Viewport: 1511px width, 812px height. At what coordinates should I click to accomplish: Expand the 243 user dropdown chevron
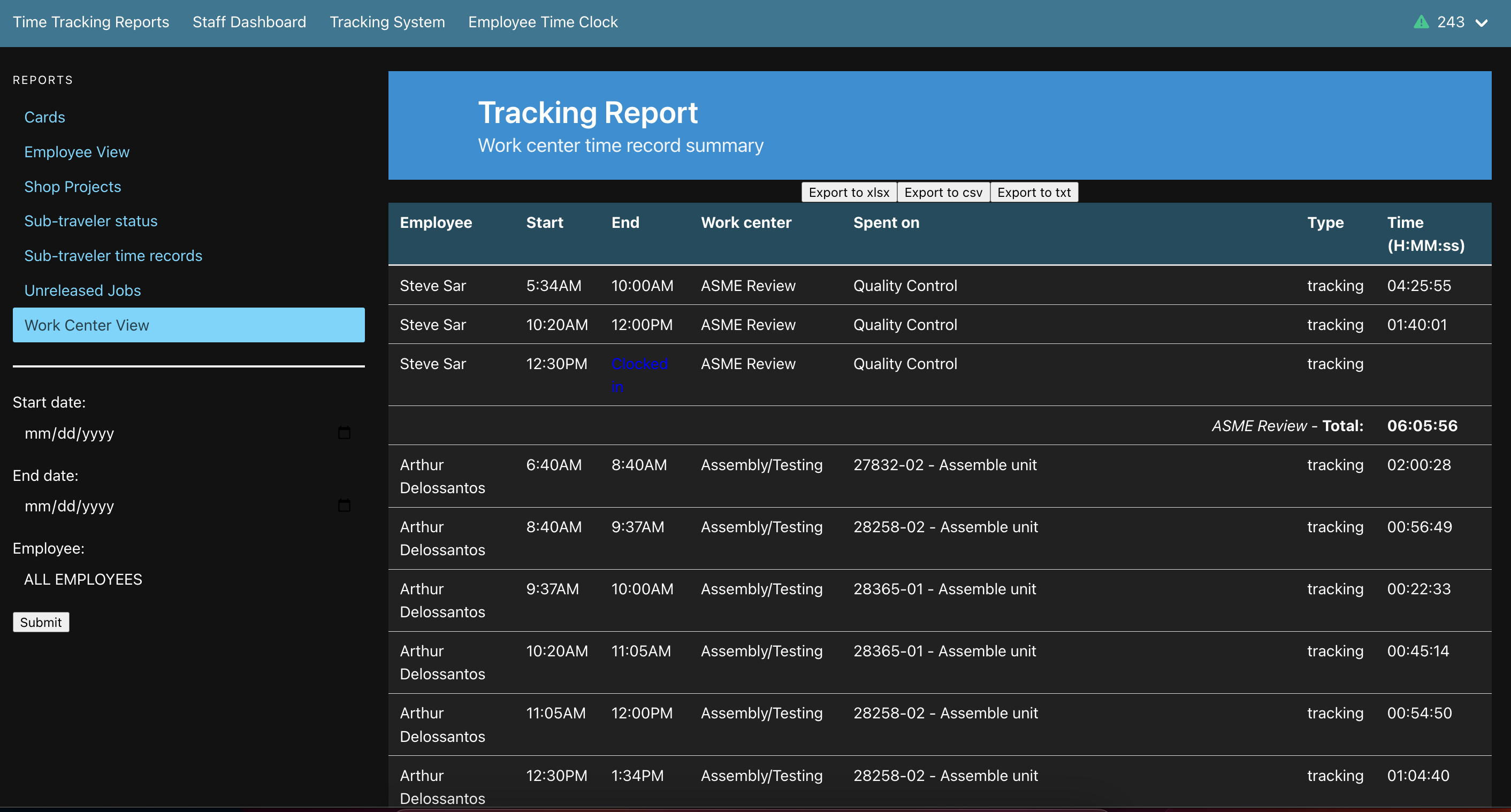pos(1482,23)
